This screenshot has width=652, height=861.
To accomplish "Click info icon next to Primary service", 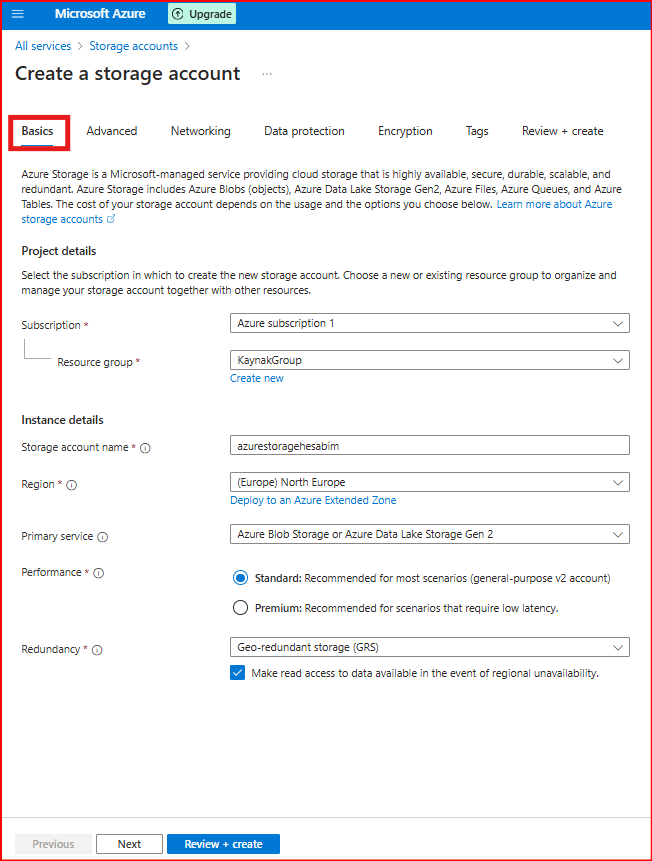I will coord(103,537).
